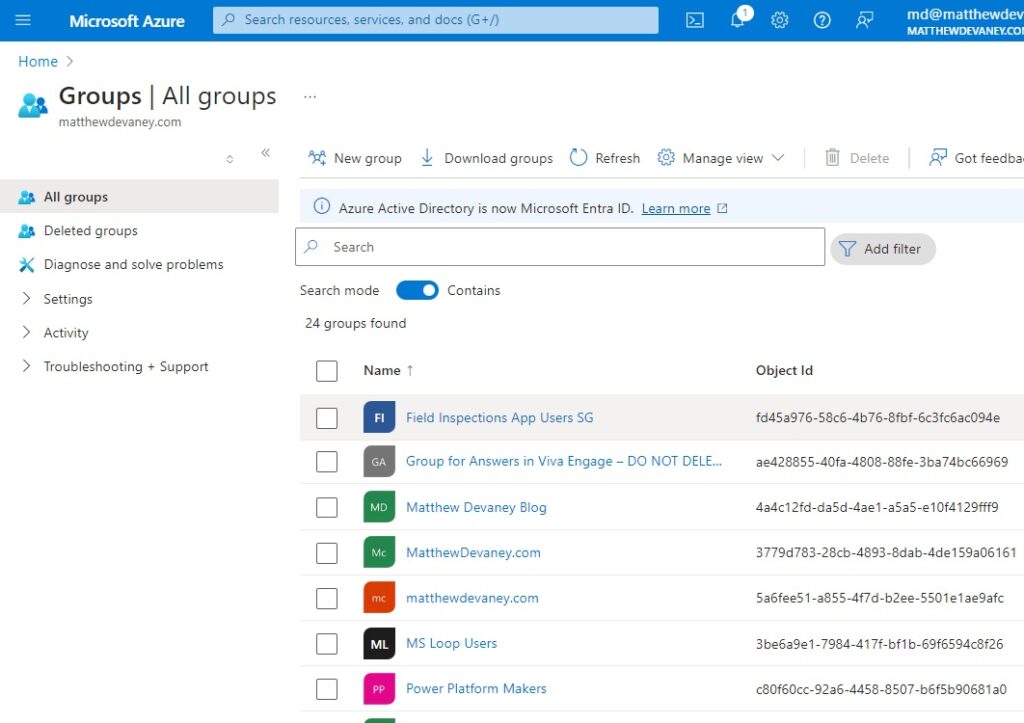Click the Matthew Devaney Blog MD avatar

point(379,507)
